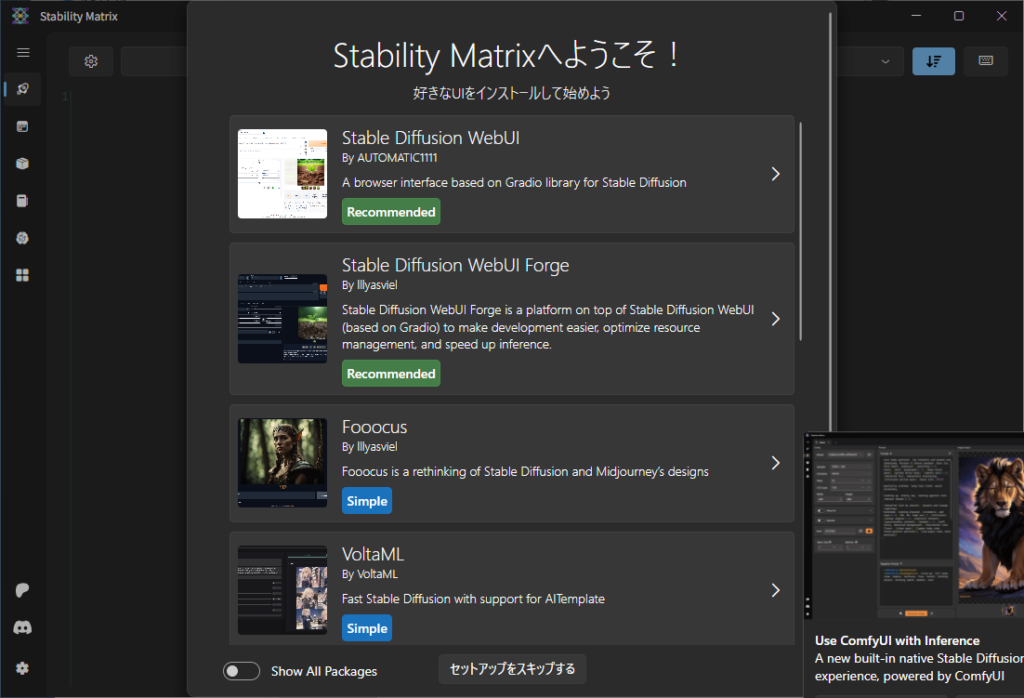Click the launch options gear button
This screenshot has width=1024, height=698.
(x=91, y=61)
